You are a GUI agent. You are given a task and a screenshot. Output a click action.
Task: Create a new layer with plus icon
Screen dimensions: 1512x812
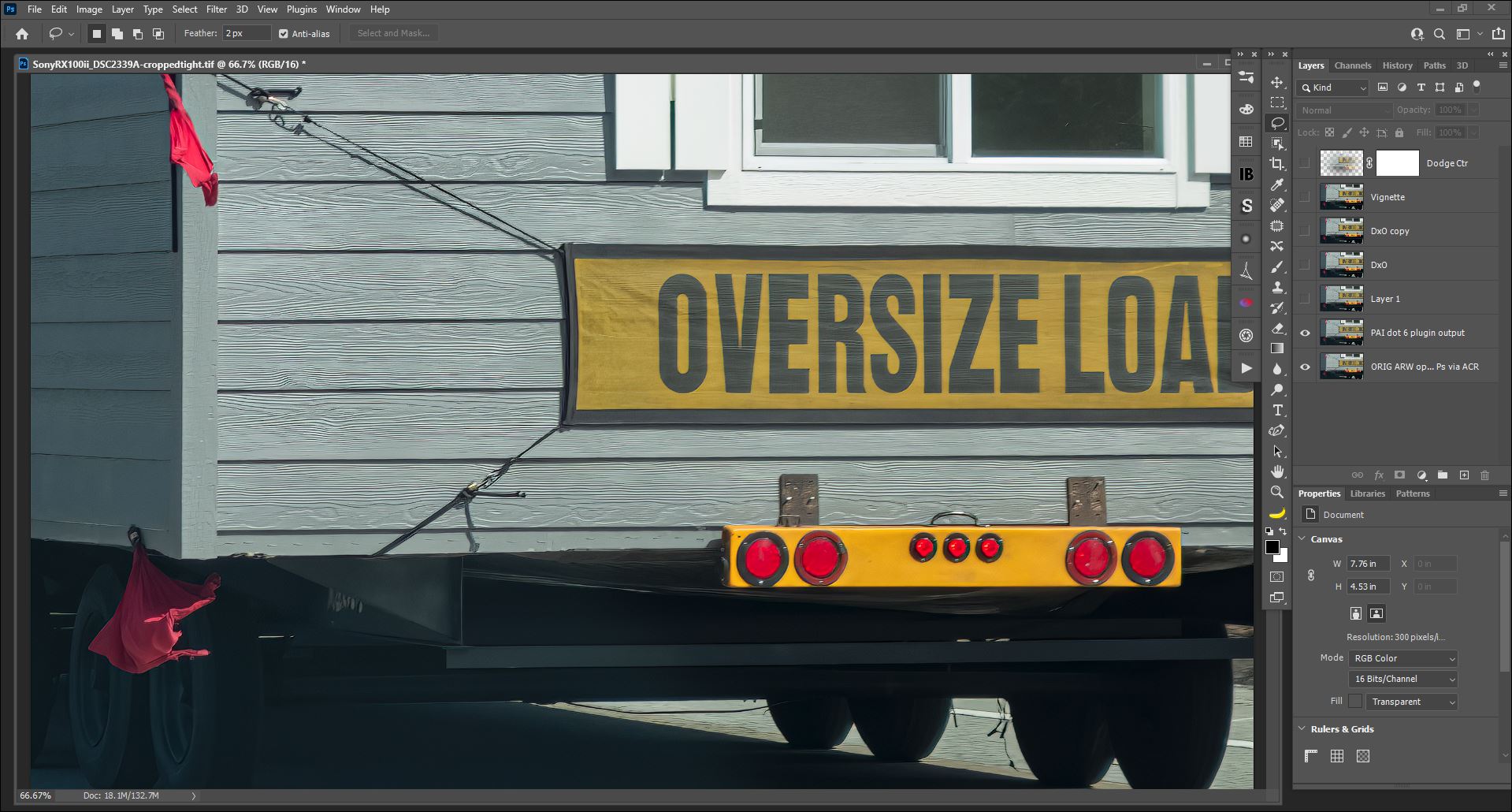click(1464, 475)
